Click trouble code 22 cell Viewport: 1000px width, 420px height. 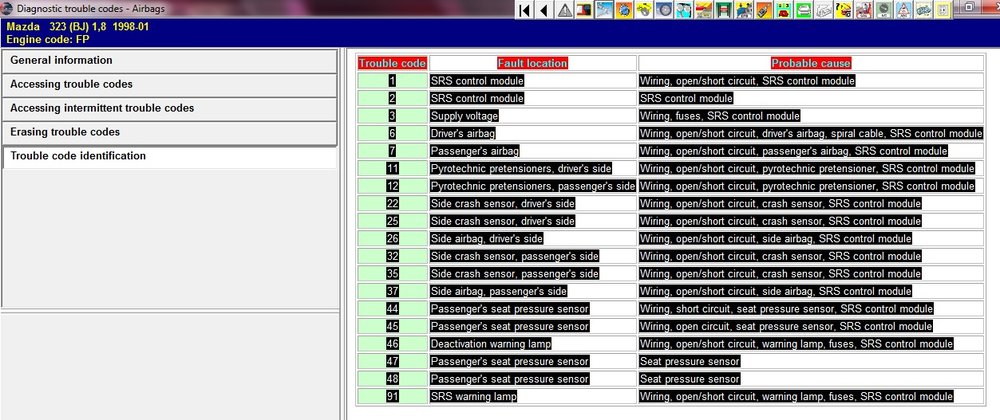(x=392, y=203)
